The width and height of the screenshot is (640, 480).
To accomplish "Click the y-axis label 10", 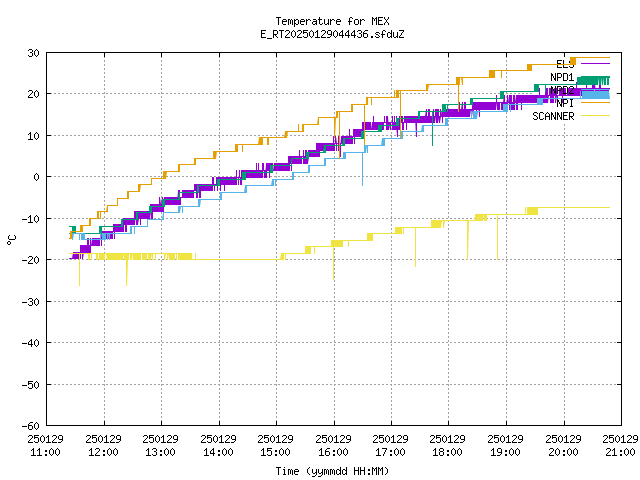I will click(33, 136).
